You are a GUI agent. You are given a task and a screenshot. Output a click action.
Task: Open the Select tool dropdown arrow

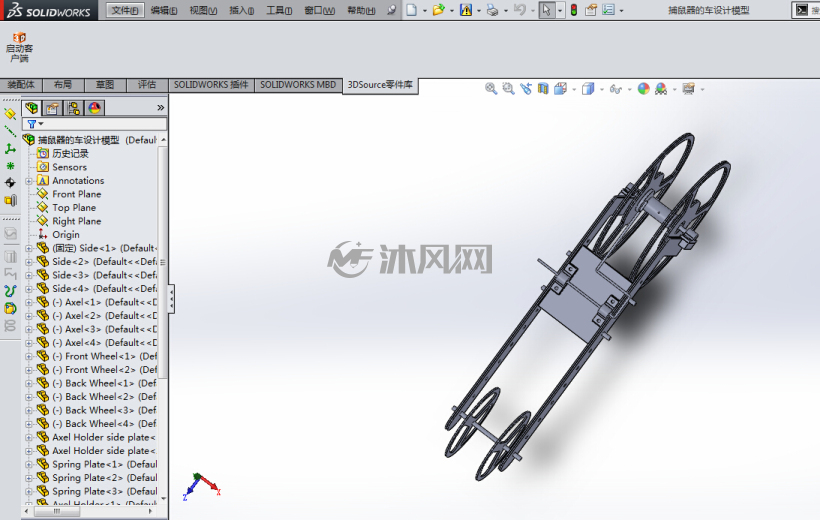560,10
